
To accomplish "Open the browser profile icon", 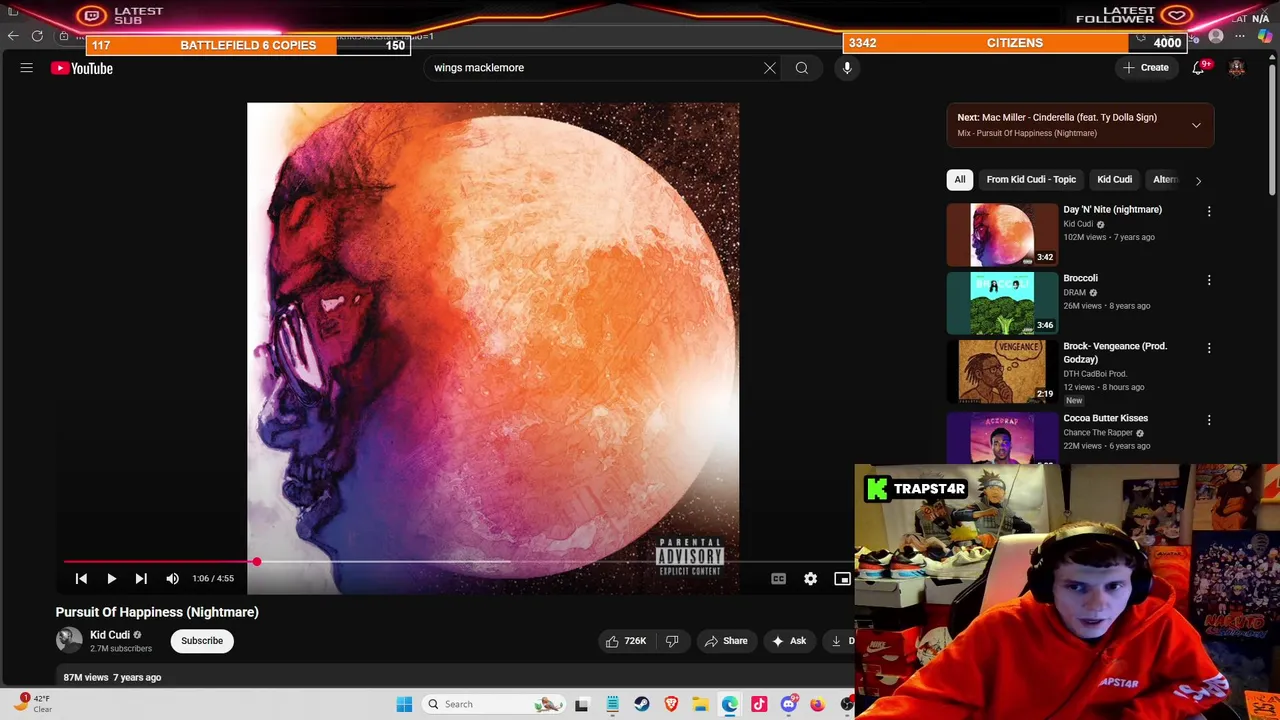I will point(1216,36).
